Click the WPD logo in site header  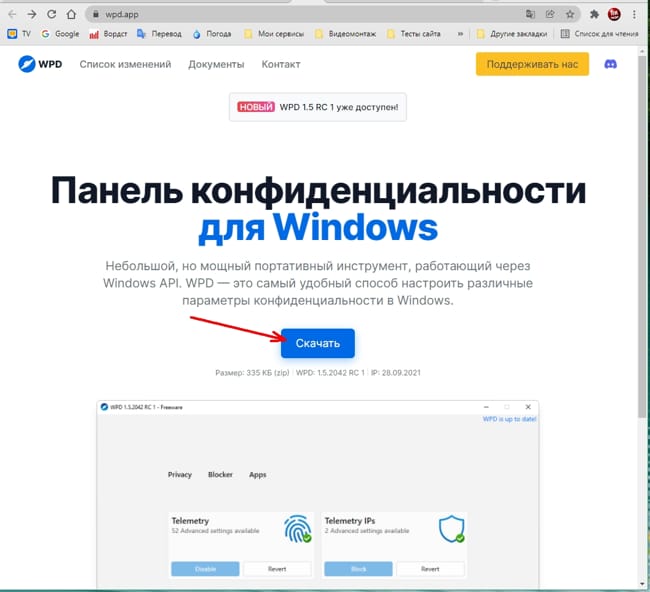tap(40, 64)
